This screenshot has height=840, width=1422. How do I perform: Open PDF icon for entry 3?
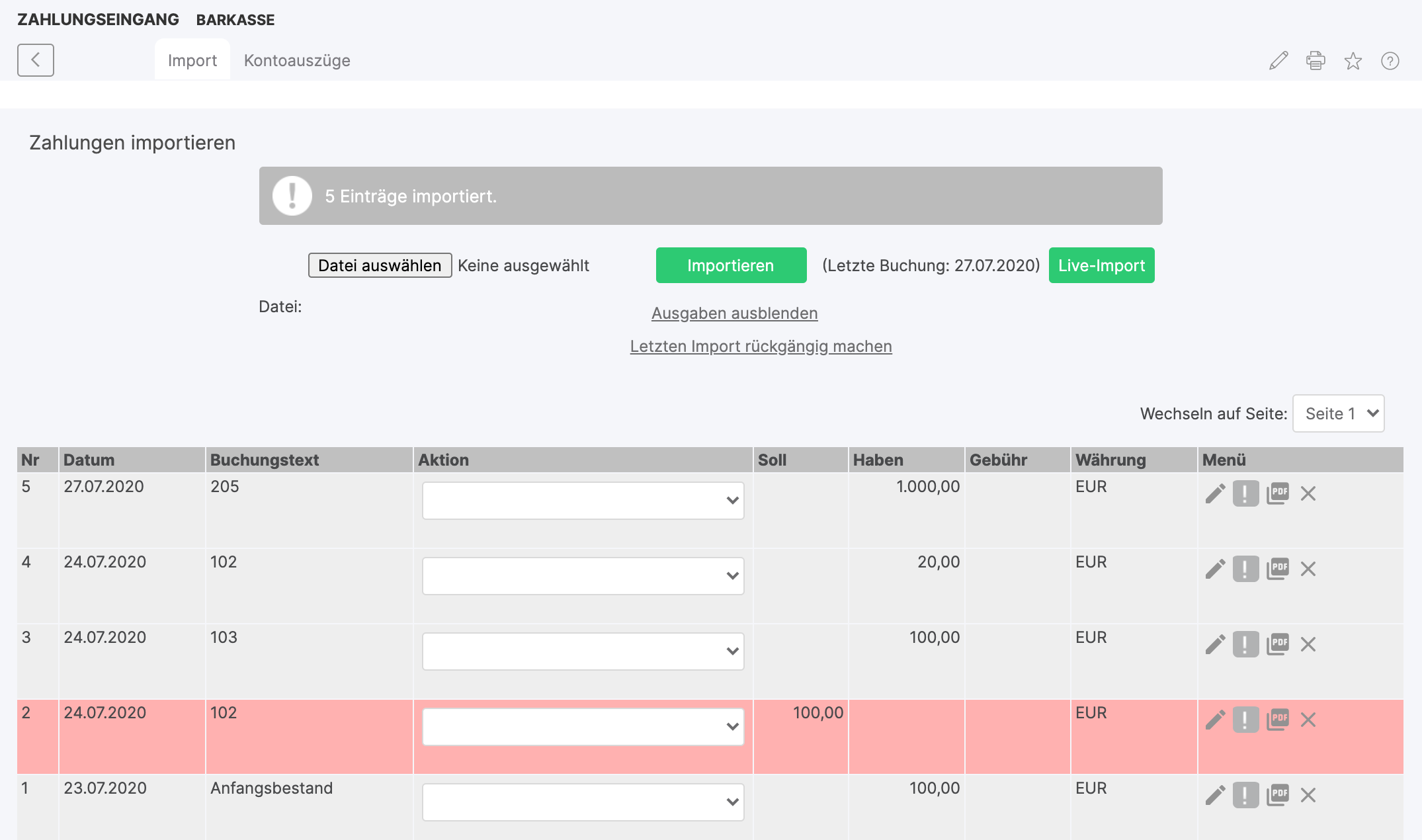click(1277, 644)
